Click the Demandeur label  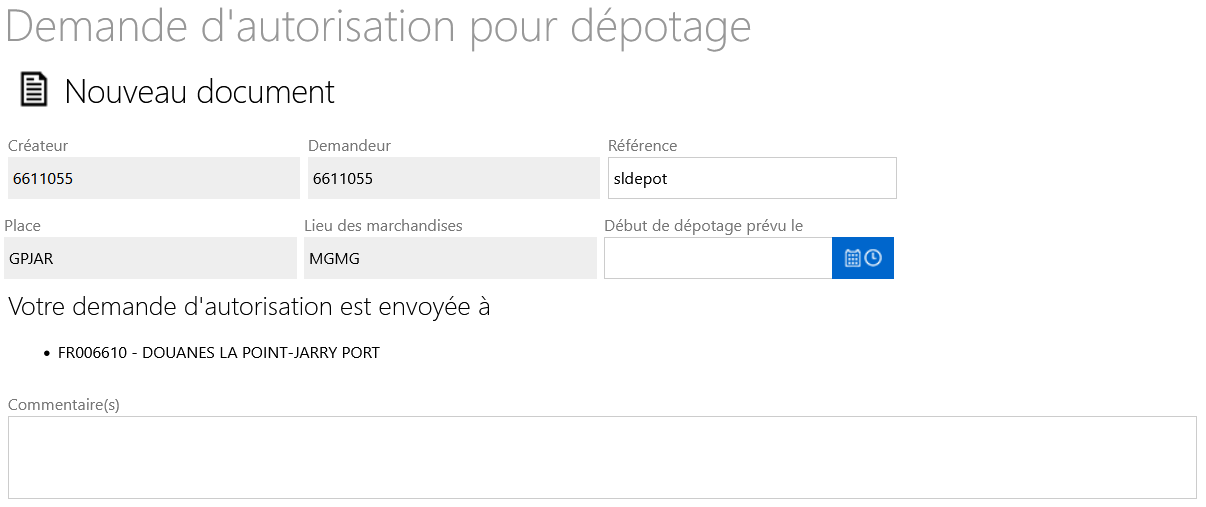tap(349, 146)
